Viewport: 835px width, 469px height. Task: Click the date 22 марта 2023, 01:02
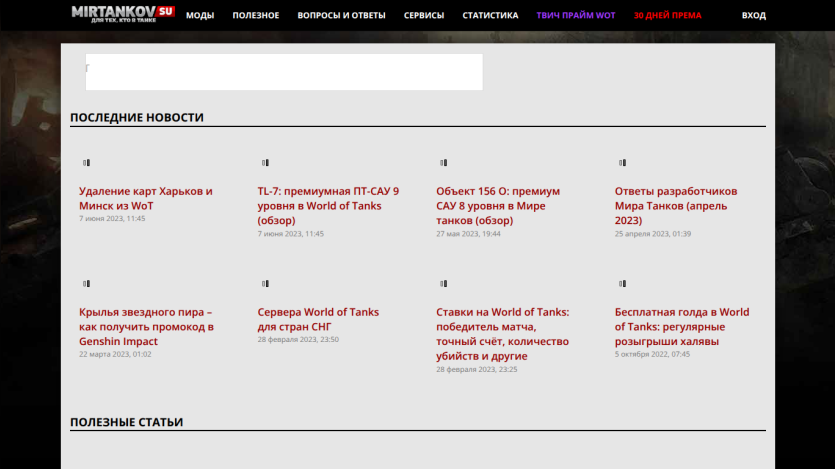click(x=115, y=354)
